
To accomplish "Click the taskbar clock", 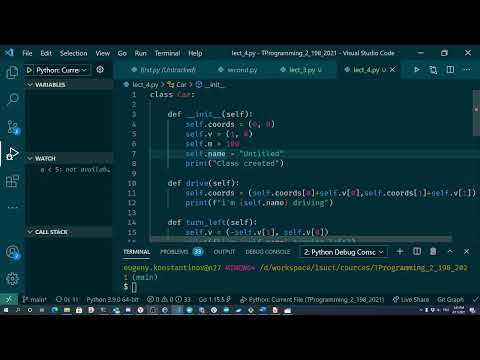I will click(x=459, y=310).
